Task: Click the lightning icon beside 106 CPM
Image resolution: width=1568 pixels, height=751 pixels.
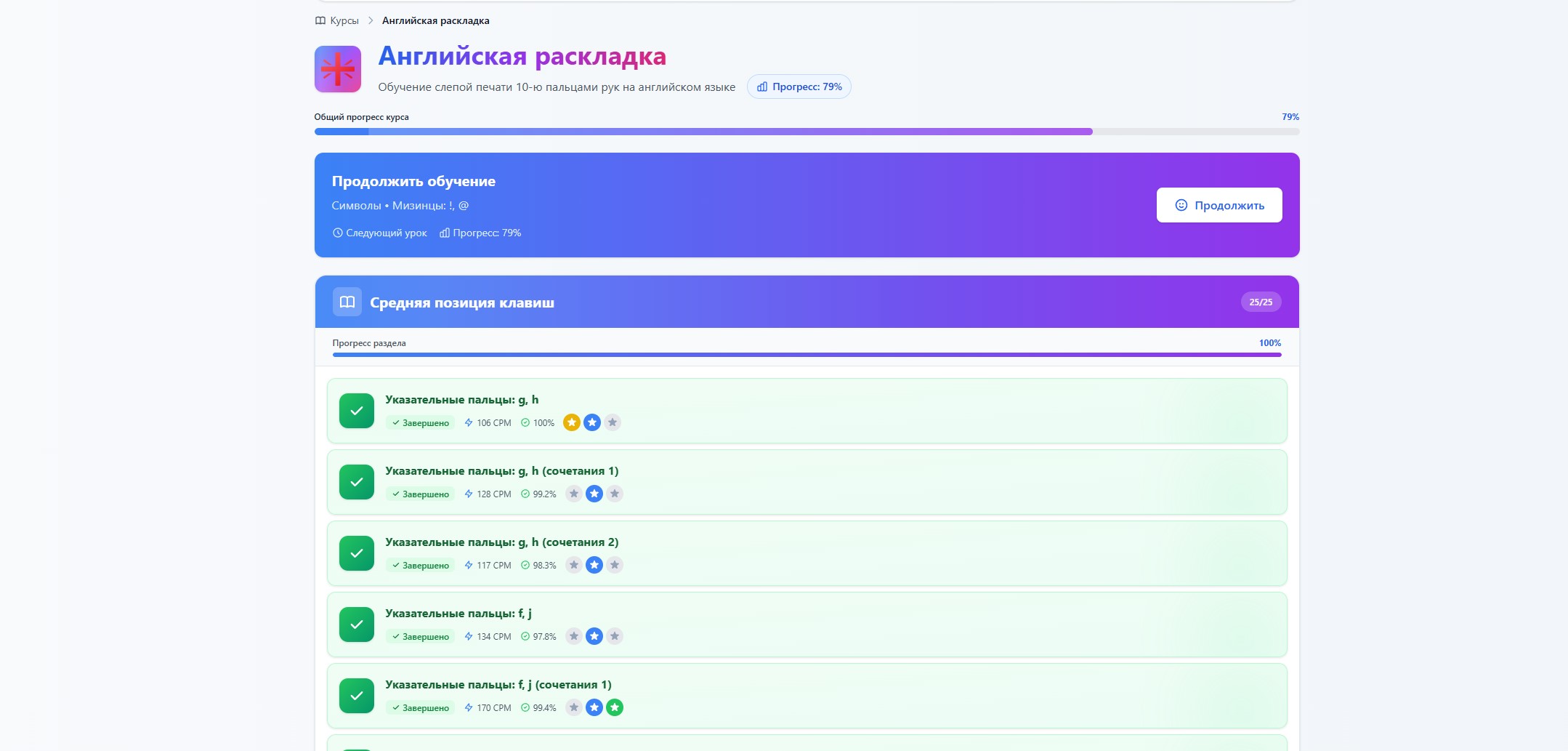Action: point(469,422)
